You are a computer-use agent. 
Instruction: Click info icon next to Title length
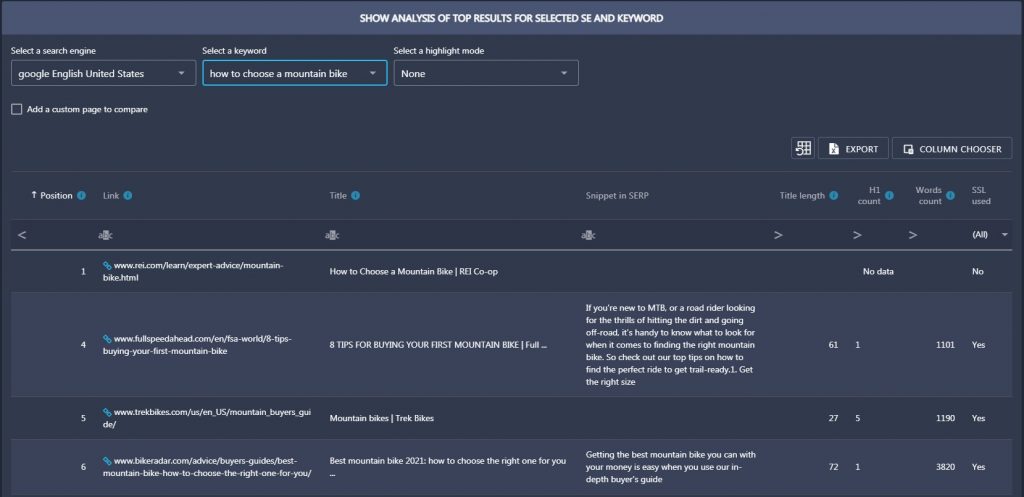point(834,195)
